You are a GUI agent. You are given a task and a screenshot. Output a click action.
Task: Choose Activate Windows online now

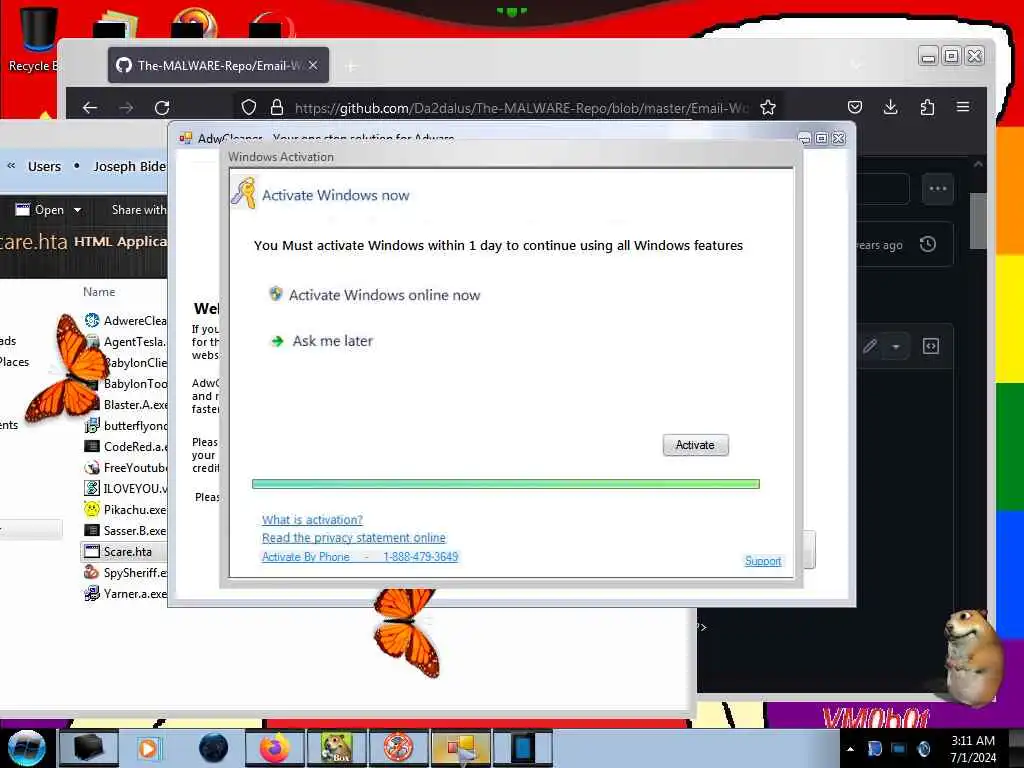tap(384, 295)
